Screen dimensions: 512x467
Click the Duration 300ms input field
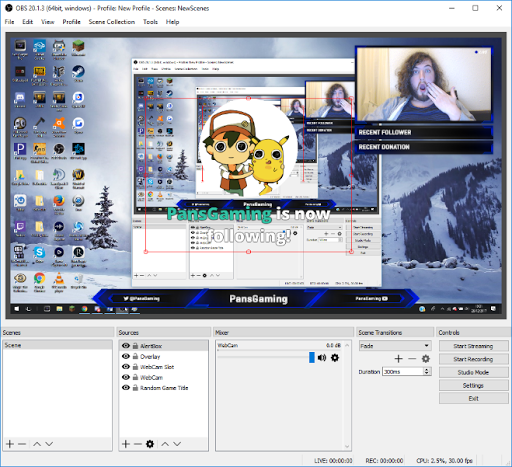tap(403, 371)
